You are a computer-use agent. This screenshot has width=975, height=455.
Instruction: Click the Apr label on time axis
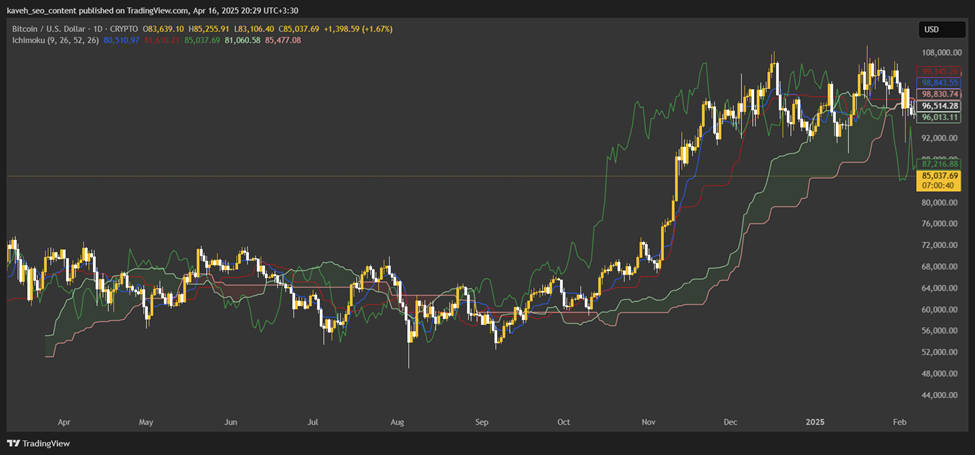63,422
